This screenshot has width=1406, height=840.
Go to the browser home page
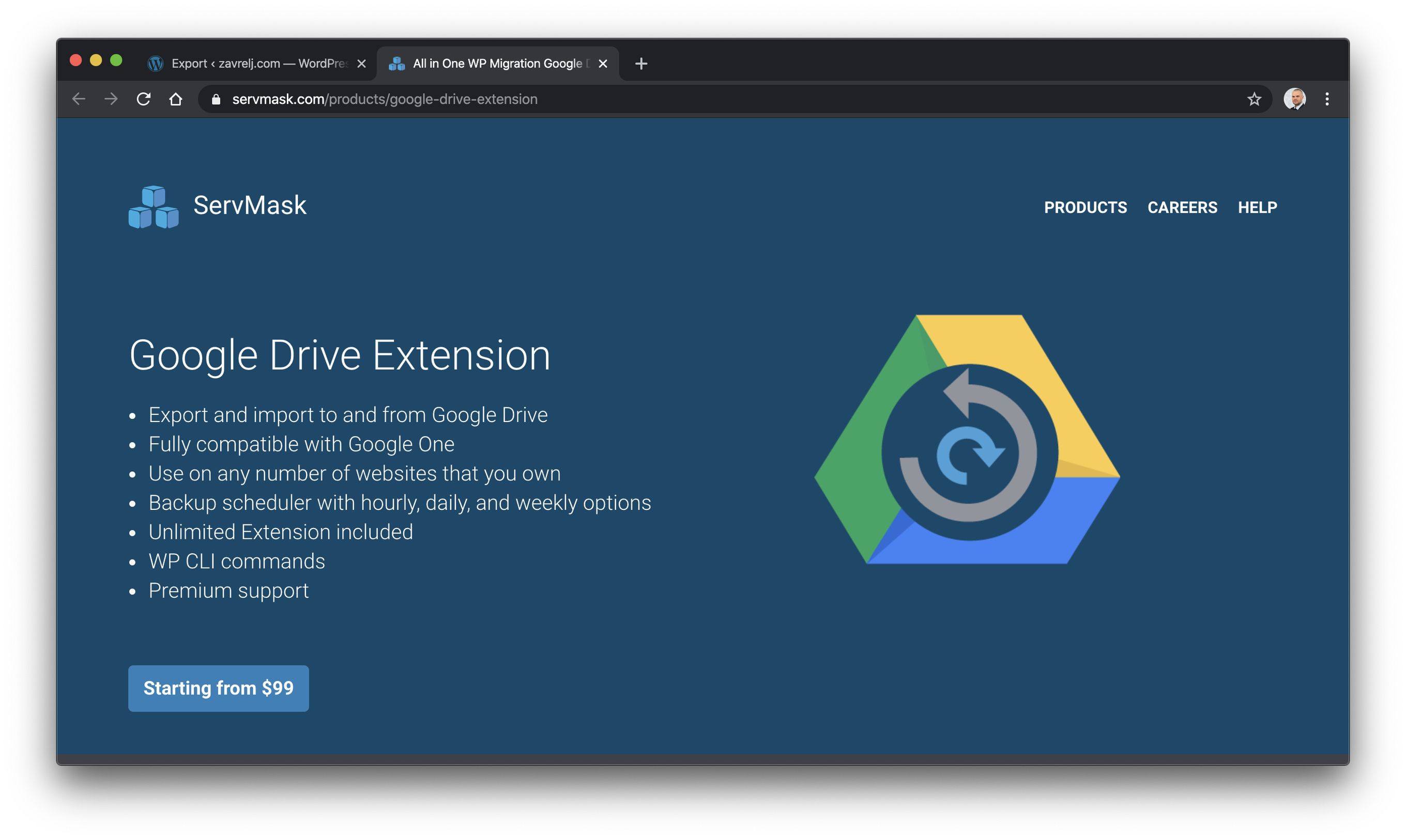point(176,99)
